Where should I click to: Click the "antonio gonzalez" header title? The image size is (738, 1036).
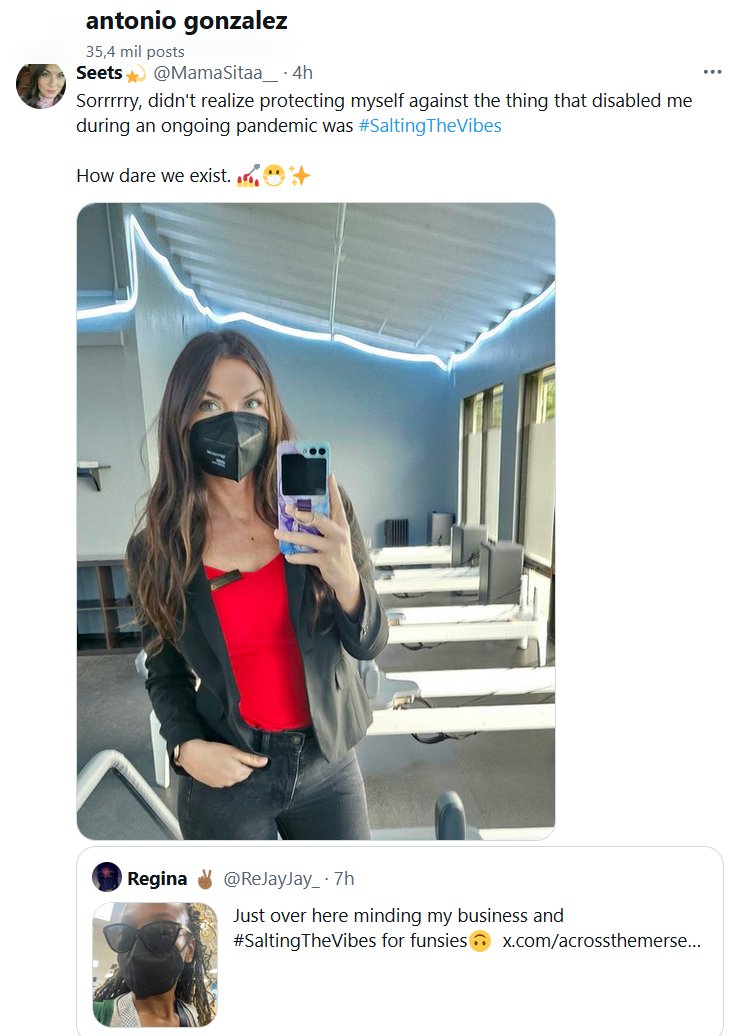tap(186, 21)
